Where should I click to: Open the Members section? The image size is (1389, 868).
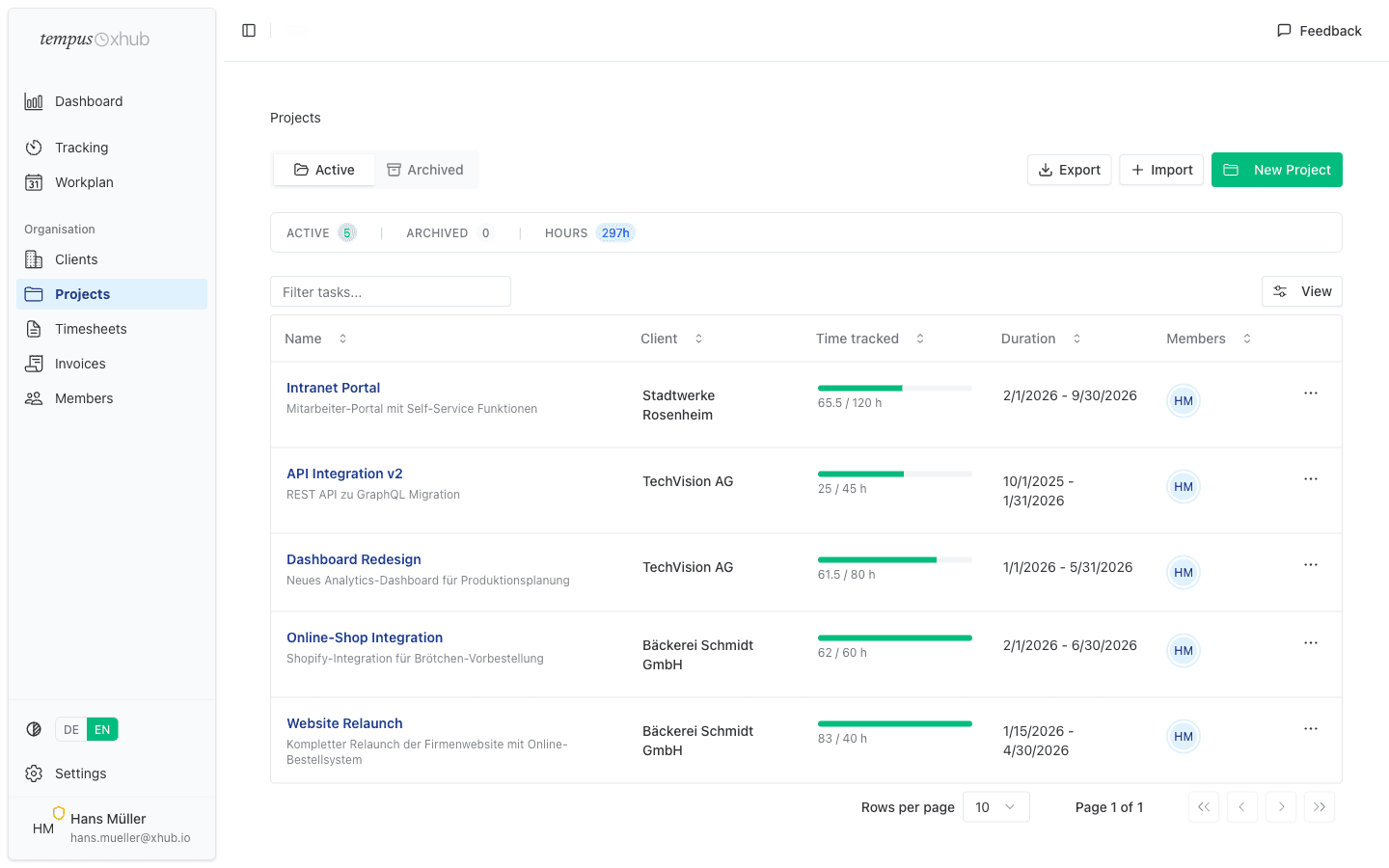tap(83, 398)
